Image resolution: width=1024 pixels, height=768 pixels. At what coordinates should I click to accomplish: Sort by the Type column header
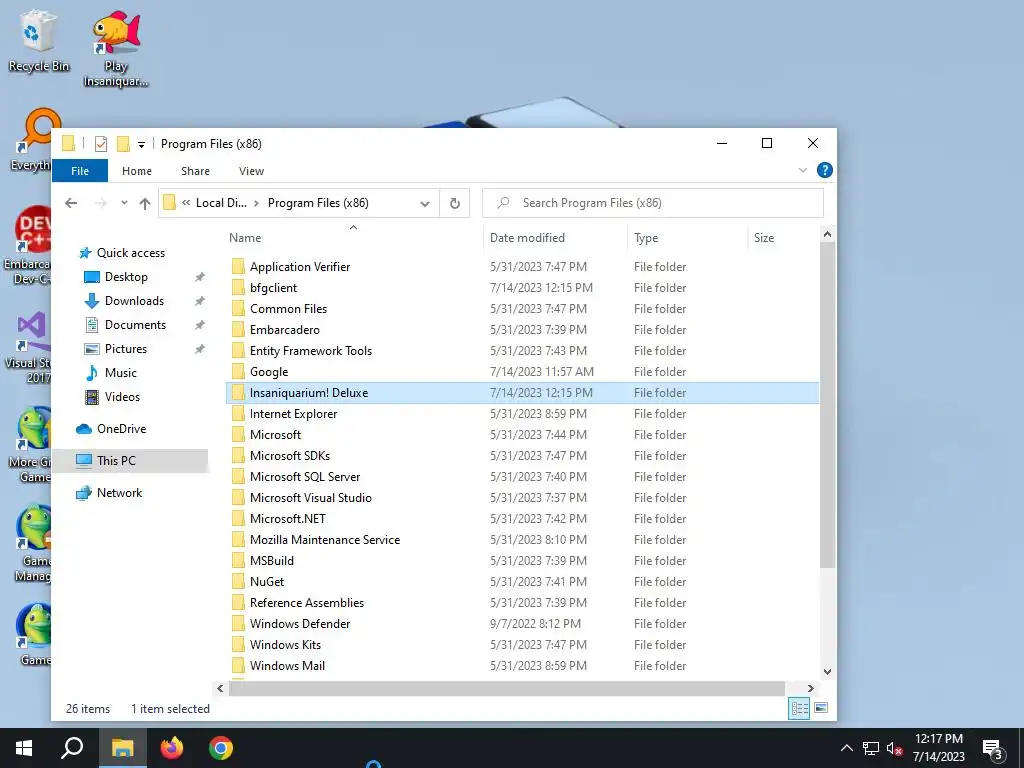(687, 238)
